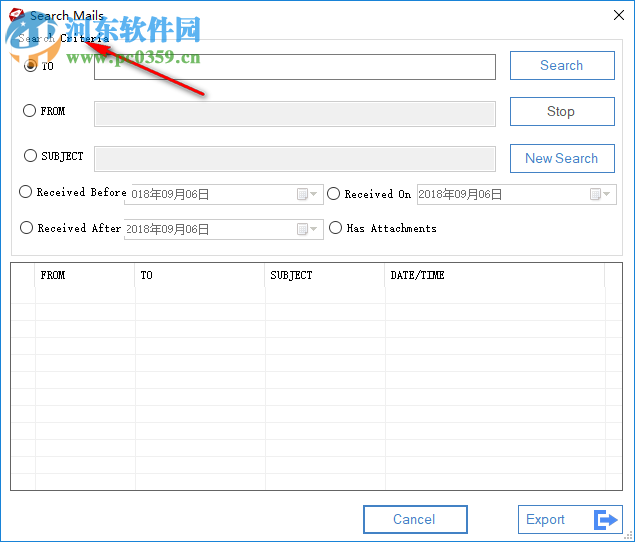Select the FROM radio button
Image resolution: width=635 pixels, height=542 pixels.
point(30,111)
